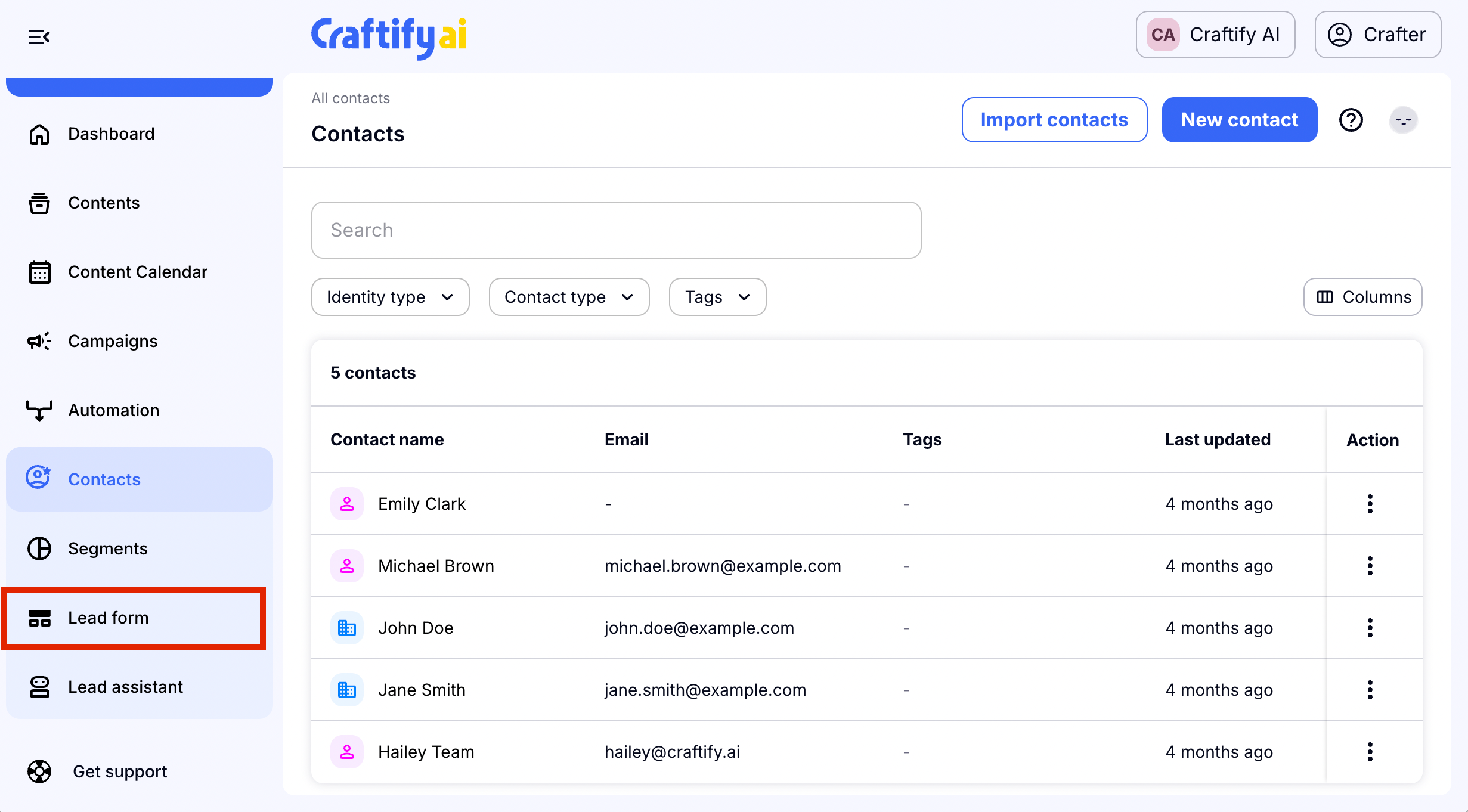The image size is (1468, 812).
Task: Open John Doe's three-dot action menu
Action: coord(1370,628)
